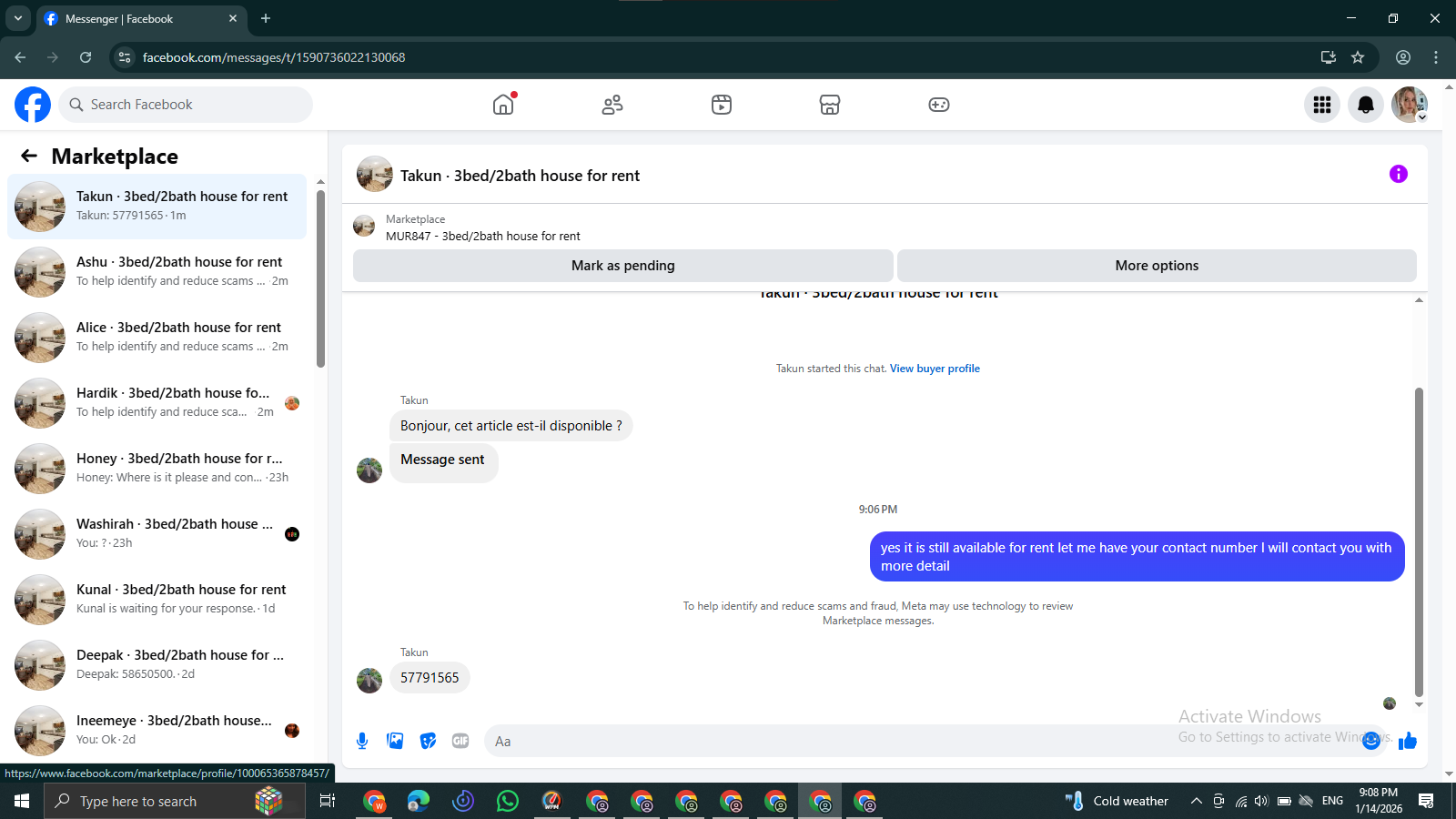Send a thumbs-up like
This screenshot has width=1456, height=819.
(x=1408, y=741)
